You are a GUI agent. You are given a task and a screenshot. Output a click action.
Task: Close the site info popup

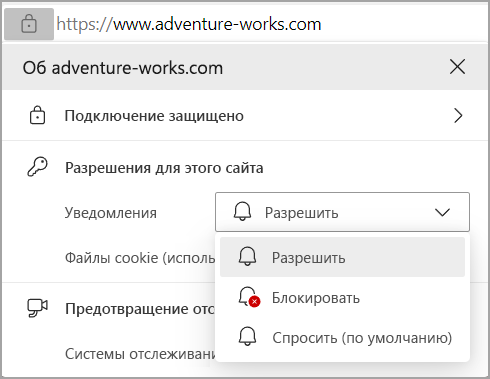(457, 67)
